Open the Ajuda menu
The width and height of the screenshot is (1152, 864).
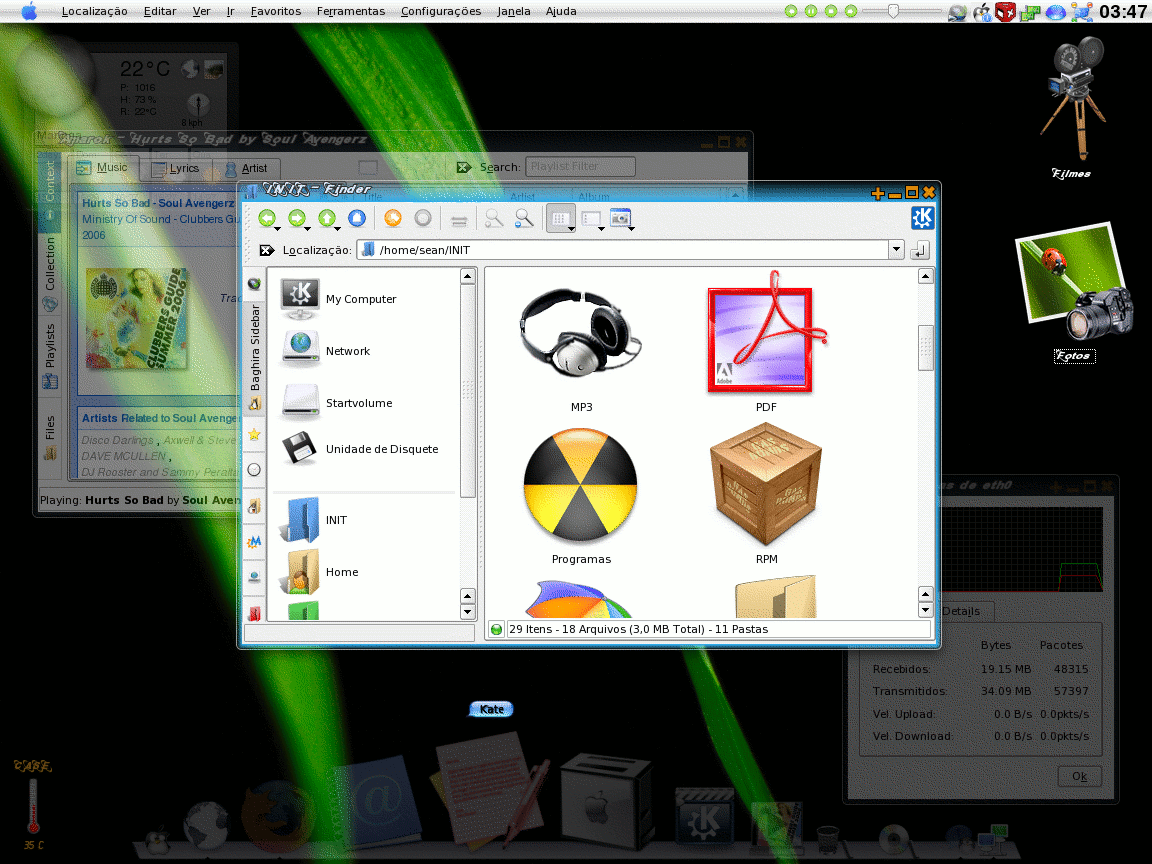pos(561,11)
